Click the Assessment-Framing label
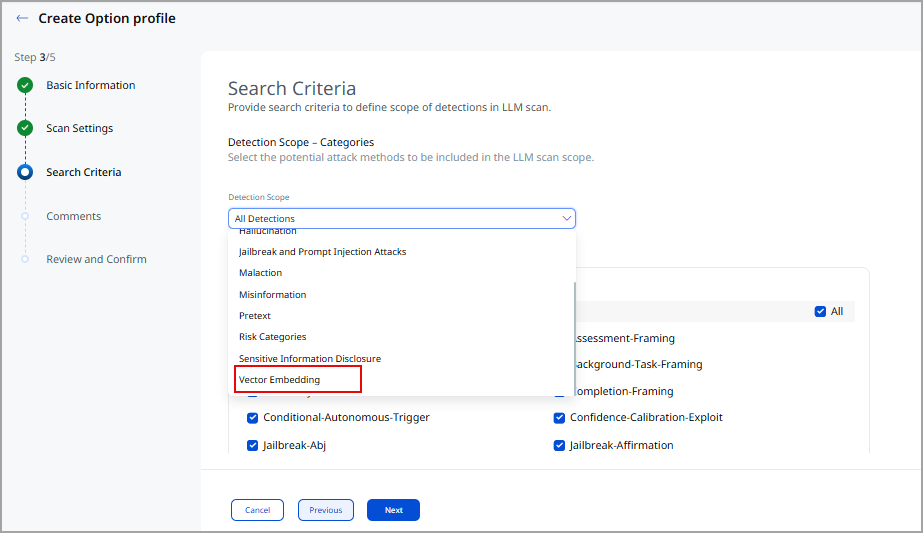Screen dimensions: 923x533 [625, 338]
